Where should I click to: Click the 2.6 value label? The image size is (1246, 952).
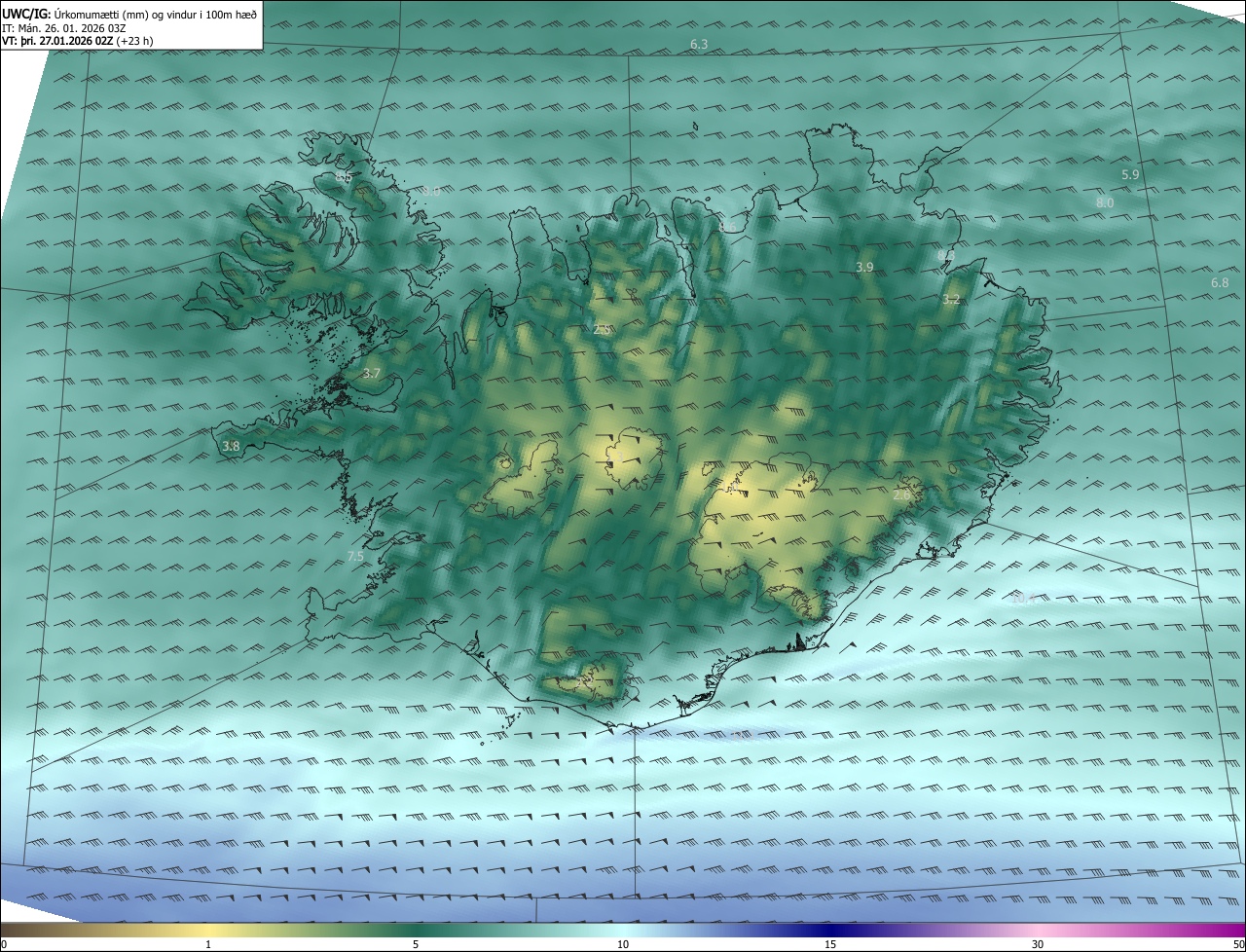pos(901,494)
